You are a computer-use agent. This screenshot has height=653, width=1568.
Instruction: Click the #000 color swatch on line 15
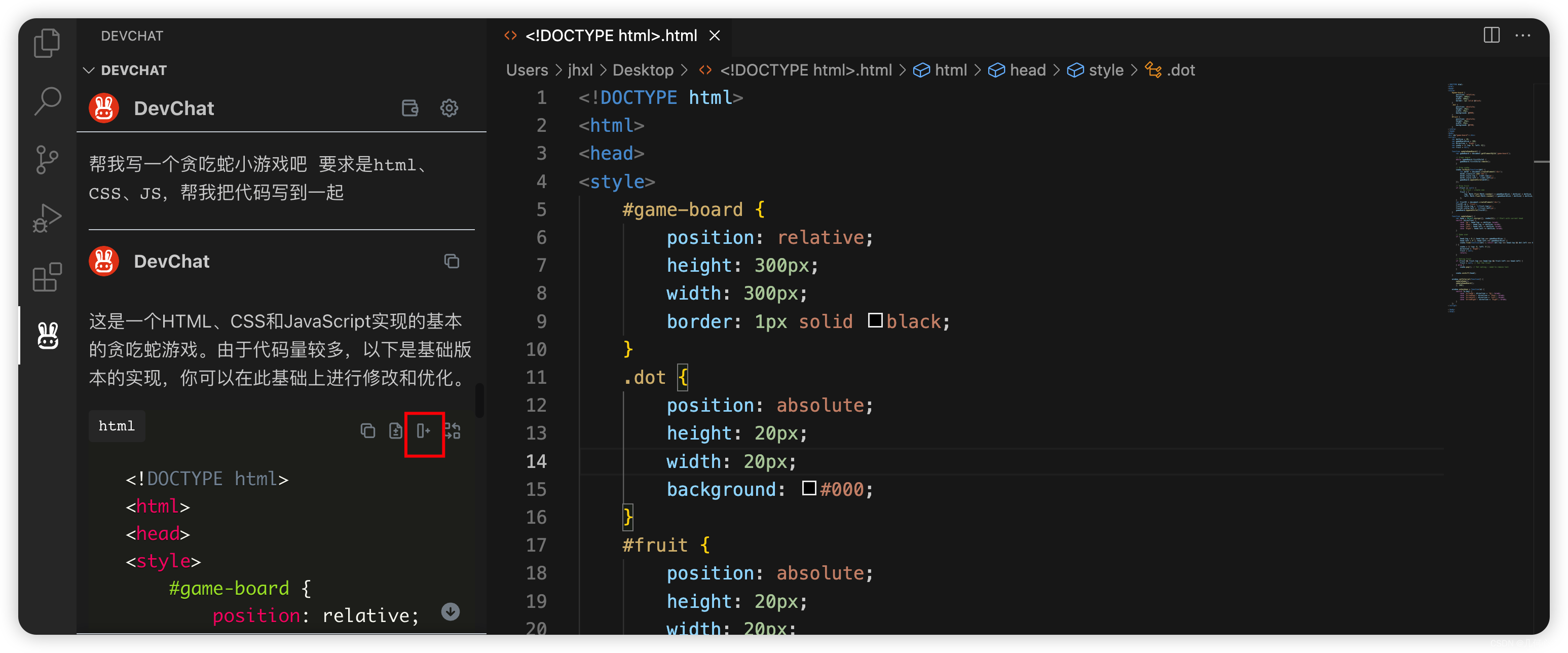pos(808,488)
